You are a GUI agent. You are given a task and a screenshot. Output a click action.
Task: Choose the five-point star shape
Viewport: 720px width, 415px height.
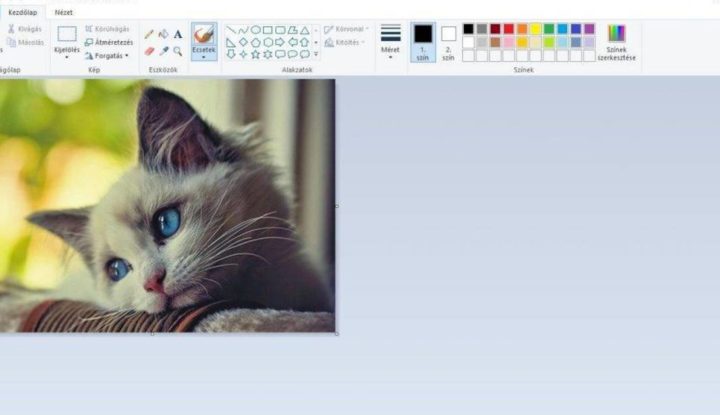(x=255, y=54)
